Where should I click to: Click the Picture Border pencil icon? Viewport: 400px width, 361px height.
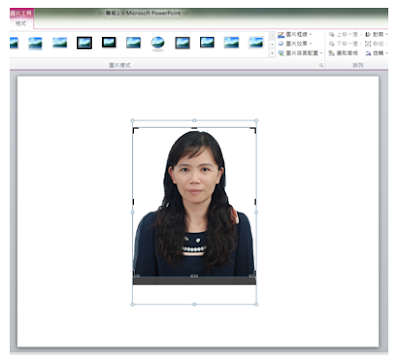(281, 35)
